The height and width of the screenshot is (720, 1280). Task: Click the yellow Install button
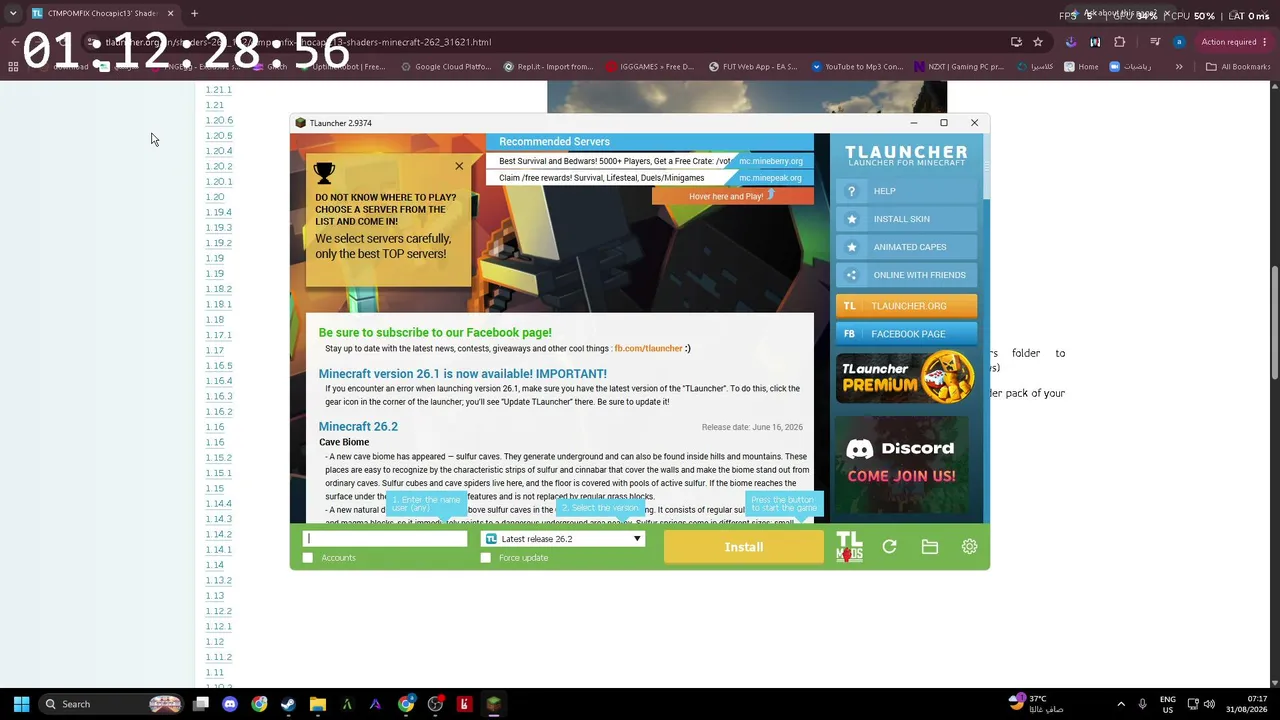click(744, 547)
